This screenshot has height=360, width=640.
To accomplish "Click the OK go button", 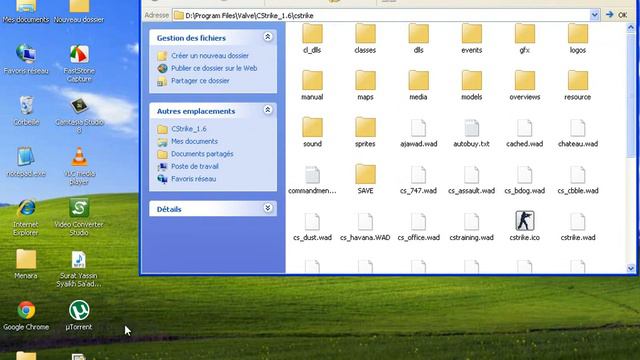I will point(617,15).
